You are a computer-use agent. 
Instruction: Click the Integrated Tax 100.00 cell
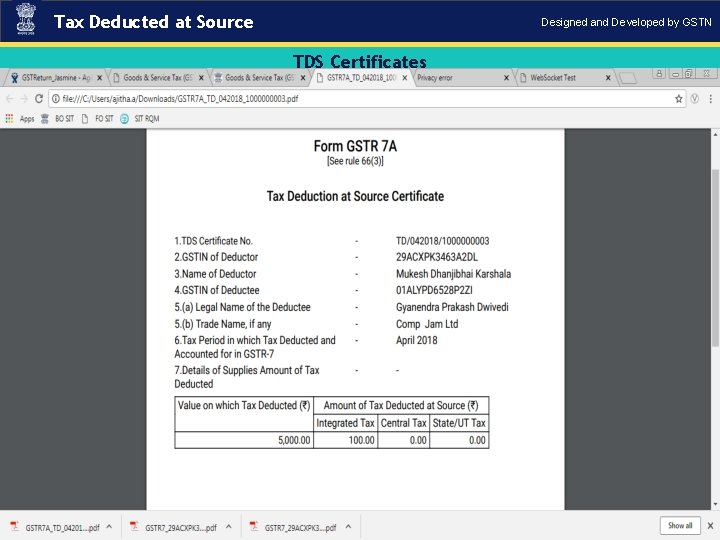tap(345, 440)
